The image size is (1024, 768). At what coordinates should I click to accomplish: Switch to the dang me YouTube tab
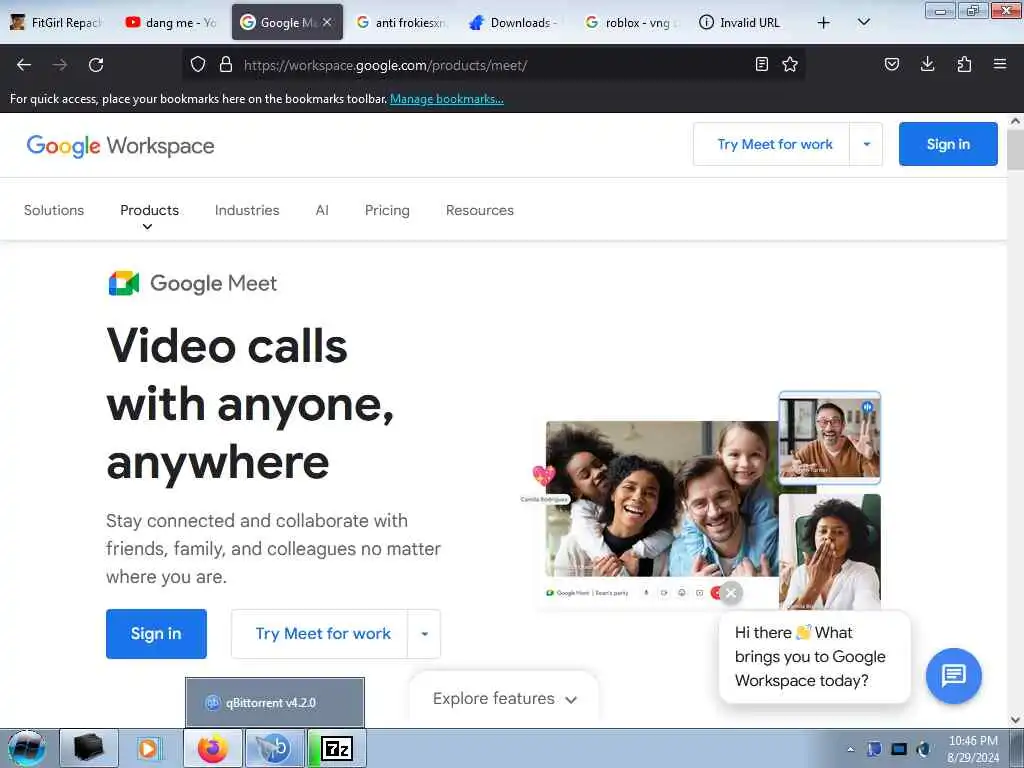[171, 22]
